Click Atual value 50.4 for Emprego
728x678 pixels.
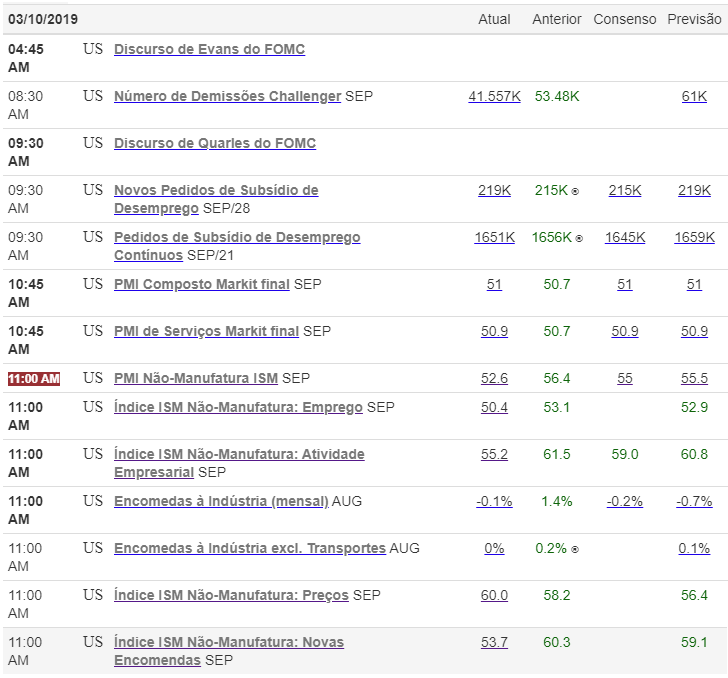coord(494,407)
